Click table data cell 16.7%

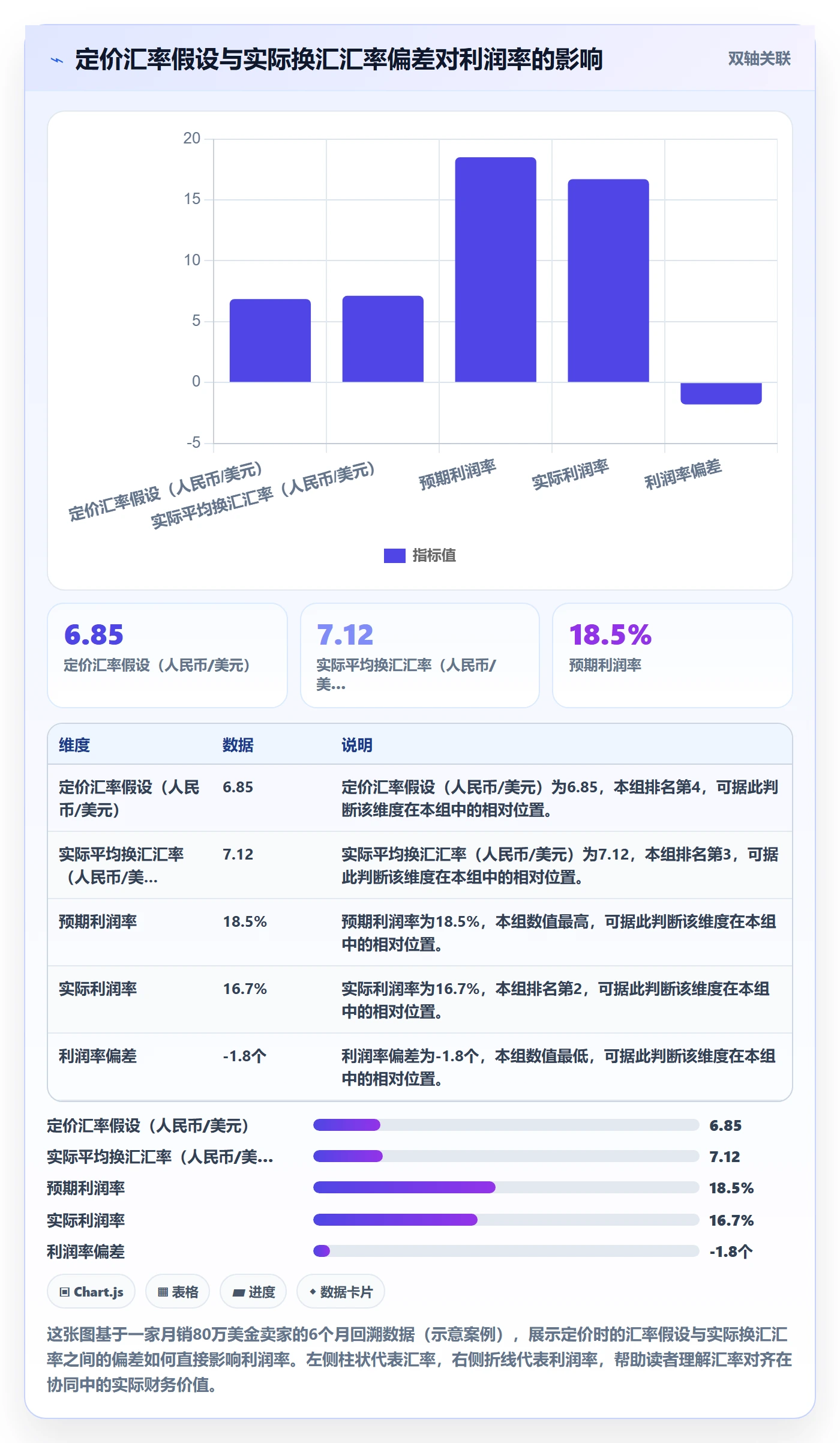click(x=245, y=989)
